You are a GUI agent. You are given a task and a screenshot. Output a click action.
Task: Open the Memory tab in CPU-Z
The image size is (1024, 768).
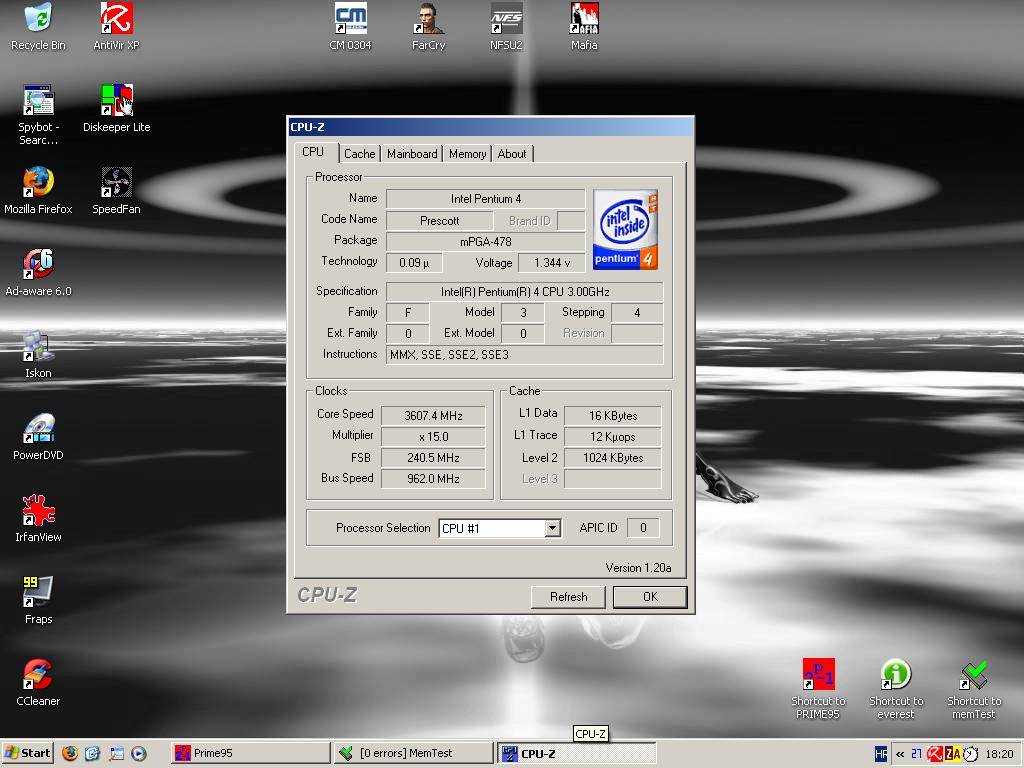pyautogui.click(x=467, y=154)
